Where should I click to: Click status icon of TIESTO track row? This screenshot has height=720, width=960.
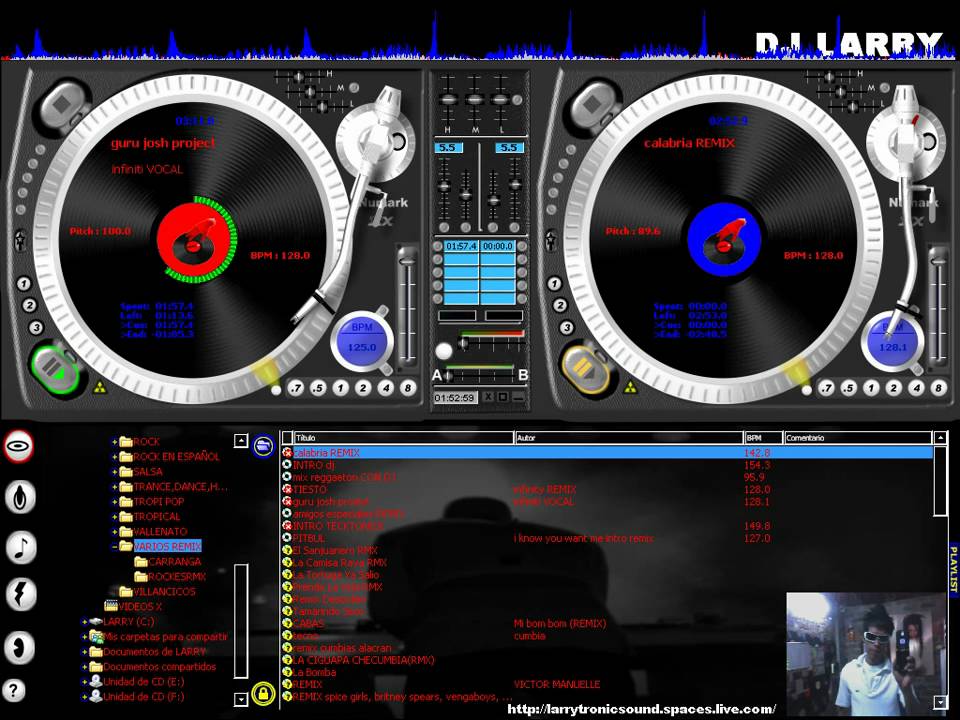[x=287, y=489]
